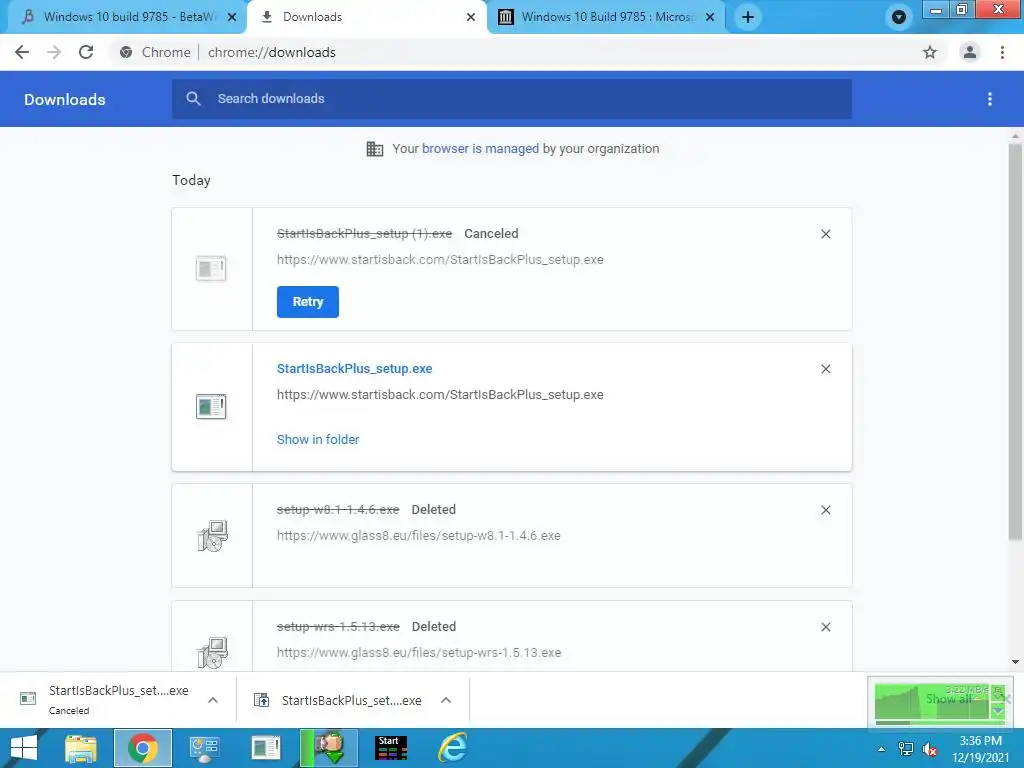
Task: Click the page scrollbar thumb
Action: pos(1015,340)
